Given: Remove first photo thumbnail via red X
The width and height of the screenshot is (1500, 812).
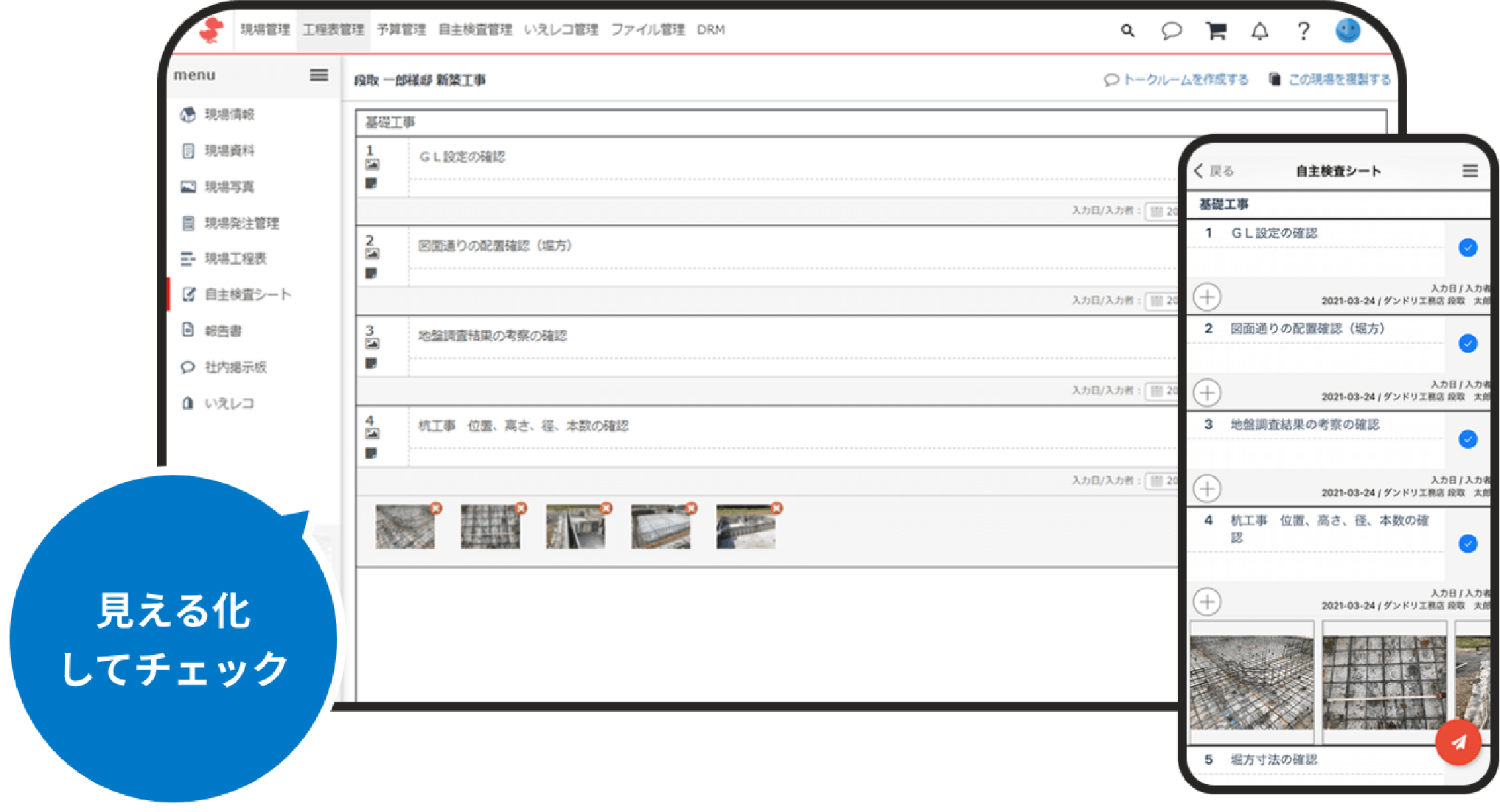Looking at the screenshot, I should [436, 508].
